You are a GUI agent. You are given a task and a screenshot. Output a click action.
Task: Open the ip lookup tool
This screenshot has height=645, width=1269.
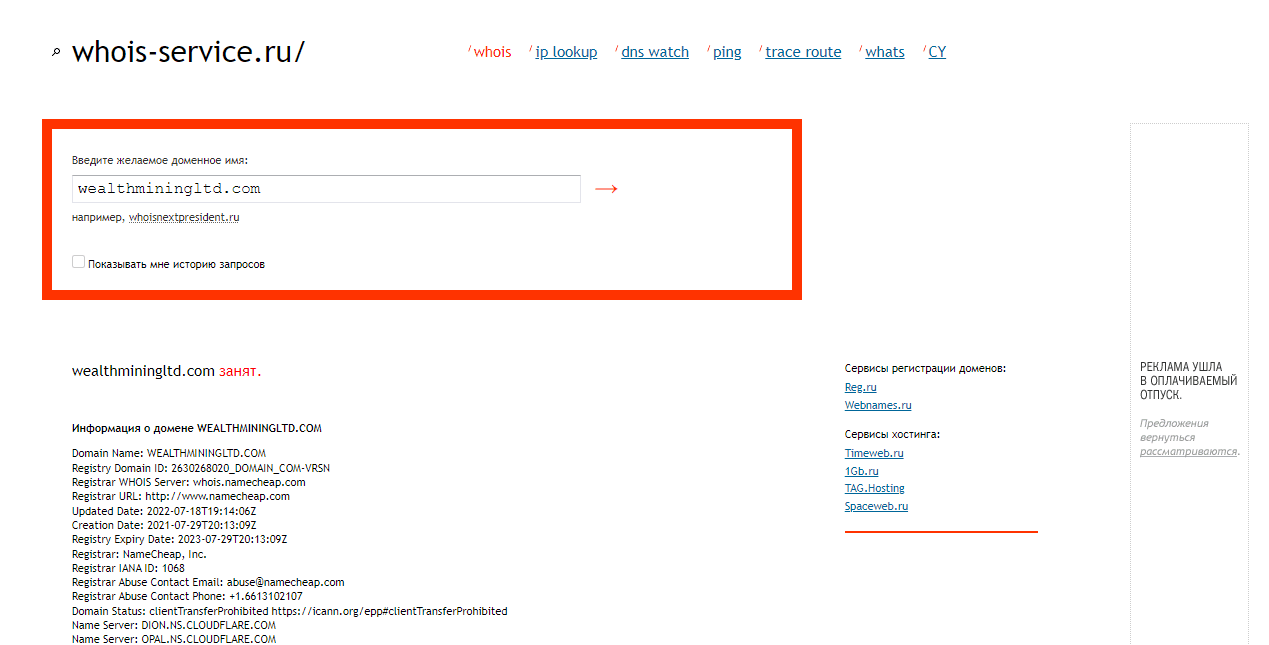[x=566, y=52]
